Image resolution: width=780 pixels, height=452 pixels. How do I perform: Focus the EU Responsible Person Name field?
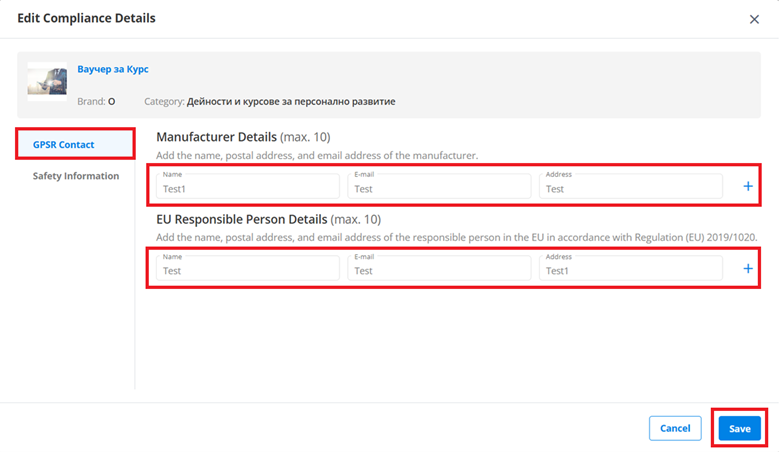248,268
